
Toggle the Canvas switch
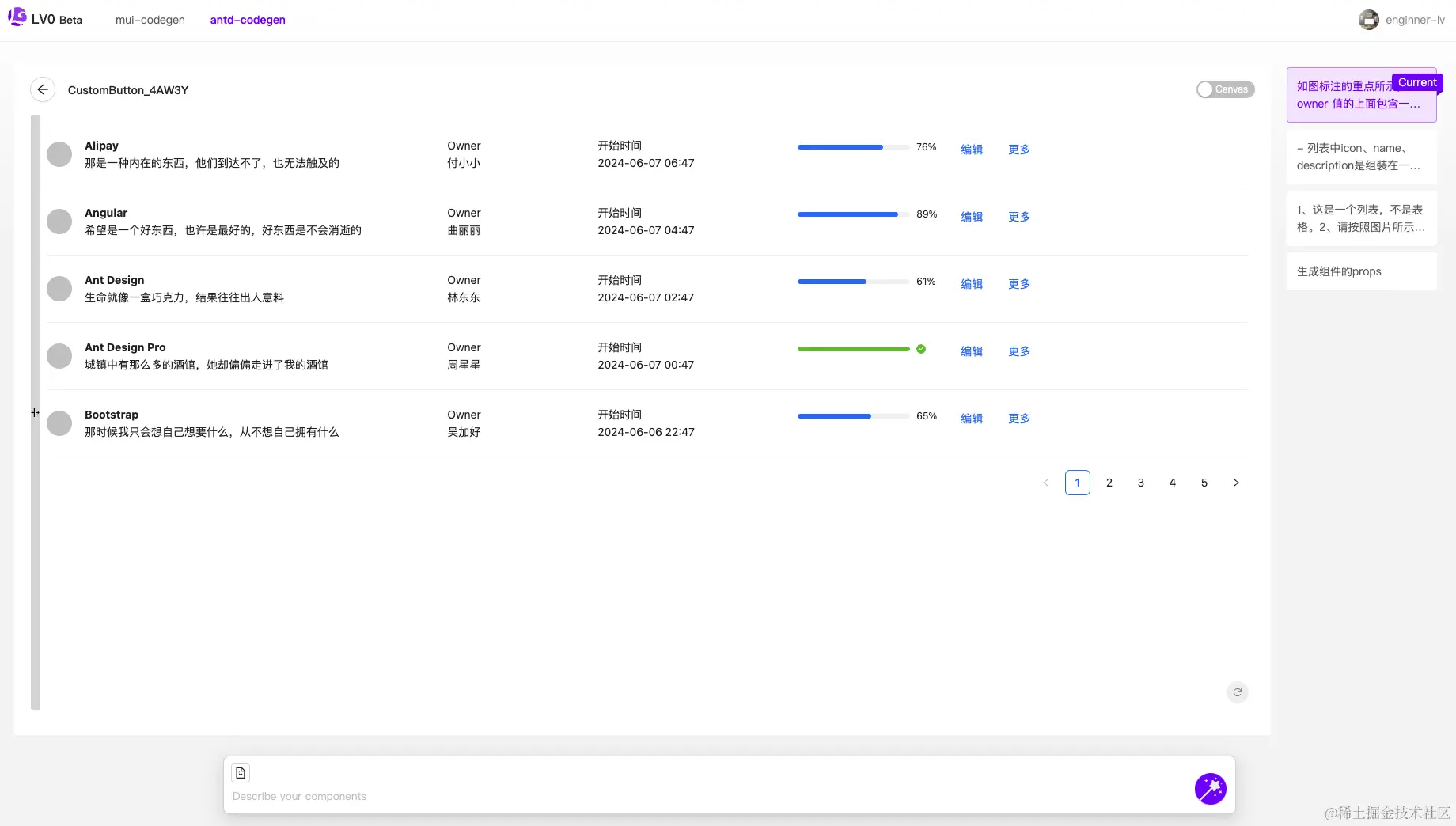click(x=1225, y=89)
